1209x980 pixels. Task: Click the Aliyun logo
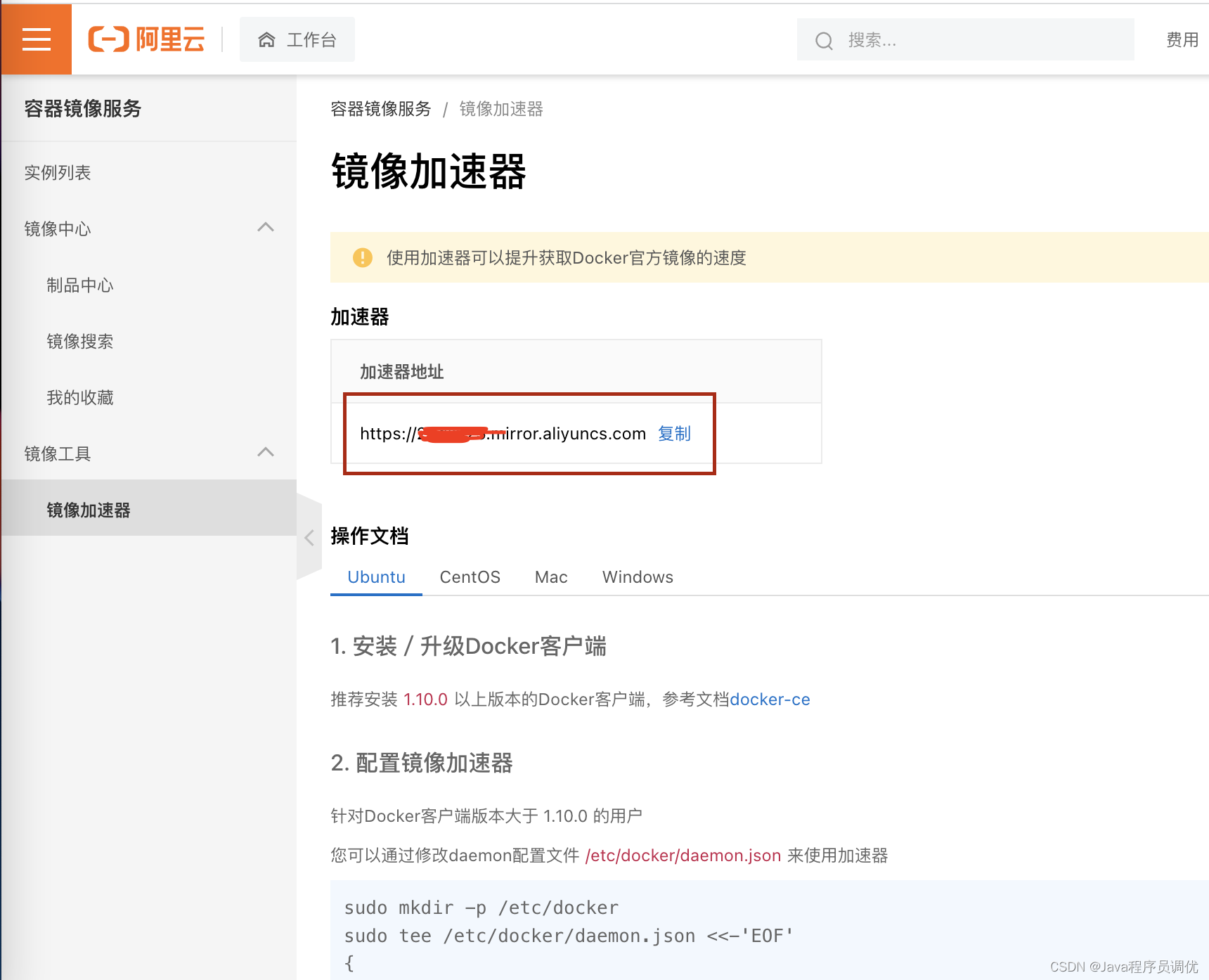pos(146,39)
